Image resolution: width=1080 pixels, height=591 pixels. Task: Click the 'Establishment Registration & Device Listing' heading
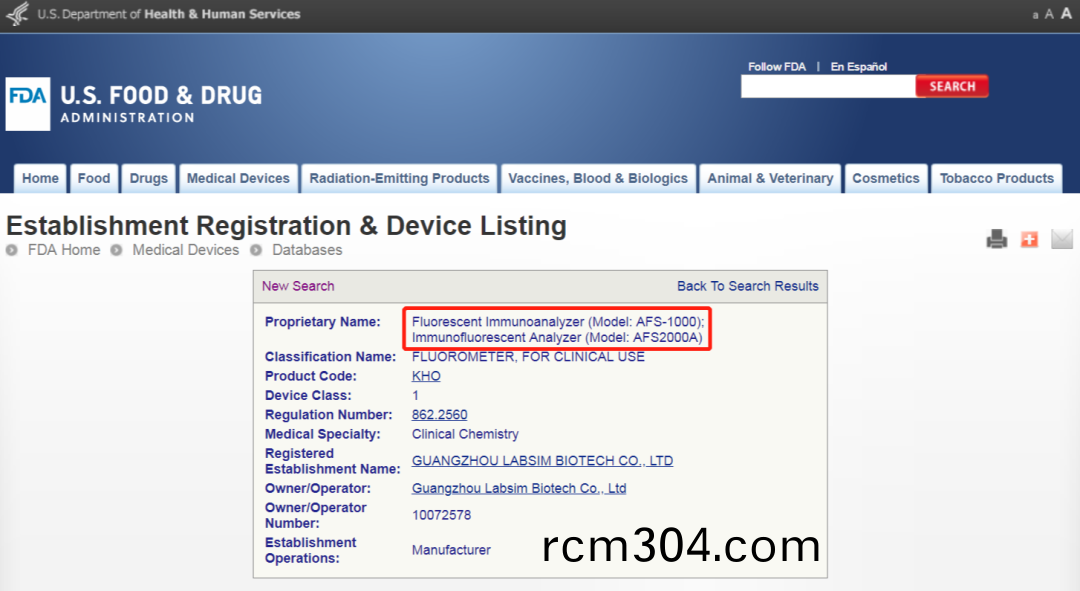coord(287,226)
